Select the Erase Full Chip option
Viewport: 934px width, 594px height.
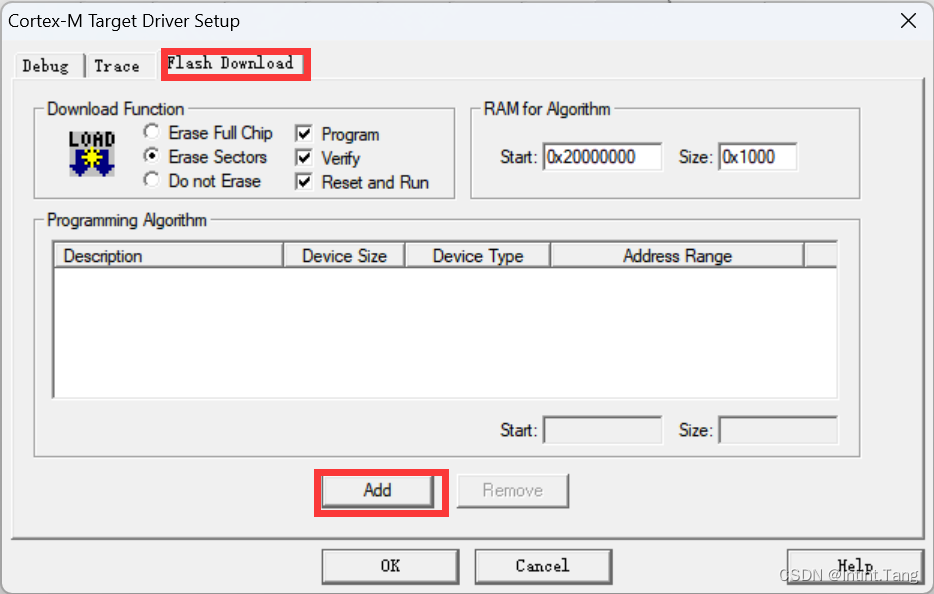pos(151,132)
